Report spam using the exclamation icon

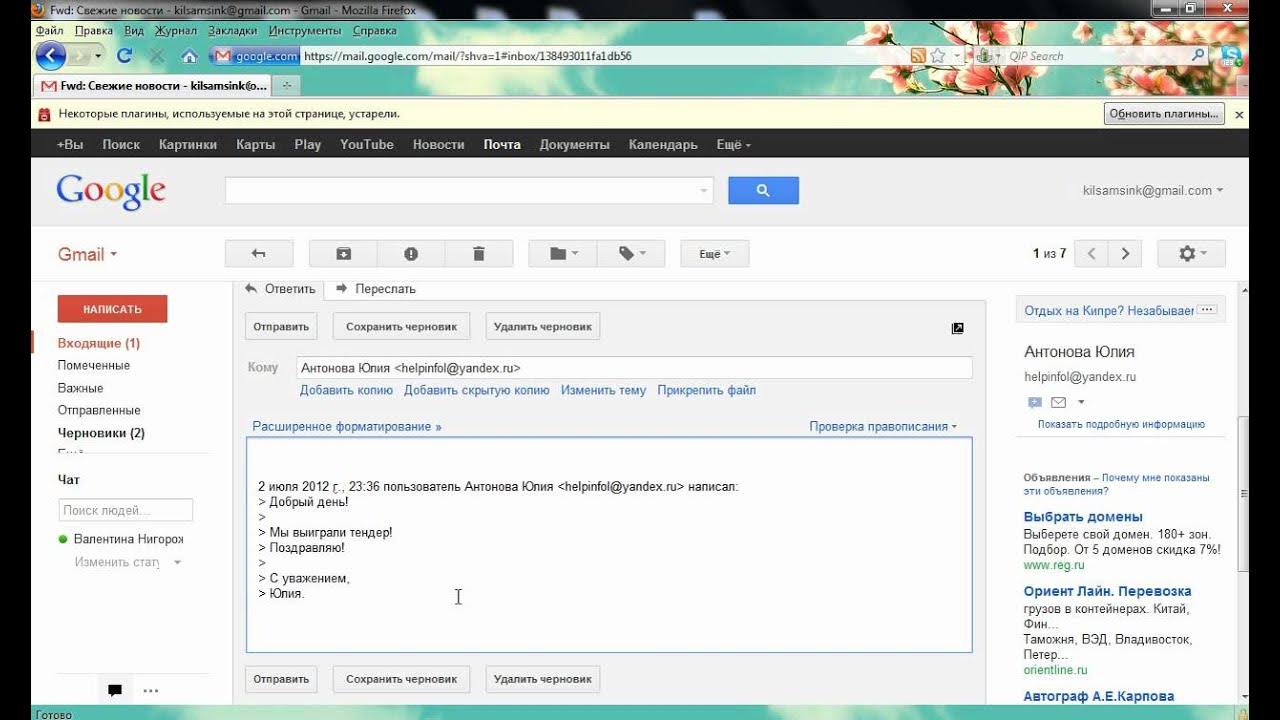click(411, 254)
